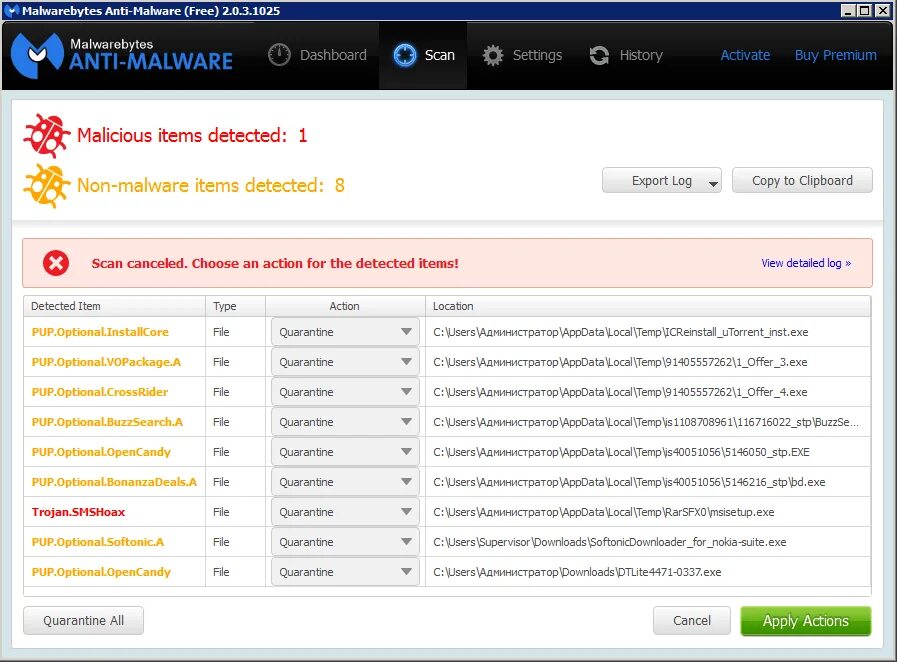898x662 pixels.
Task: Select the PUP.Optional.InstallCore detected item
Action: point(100,332)
